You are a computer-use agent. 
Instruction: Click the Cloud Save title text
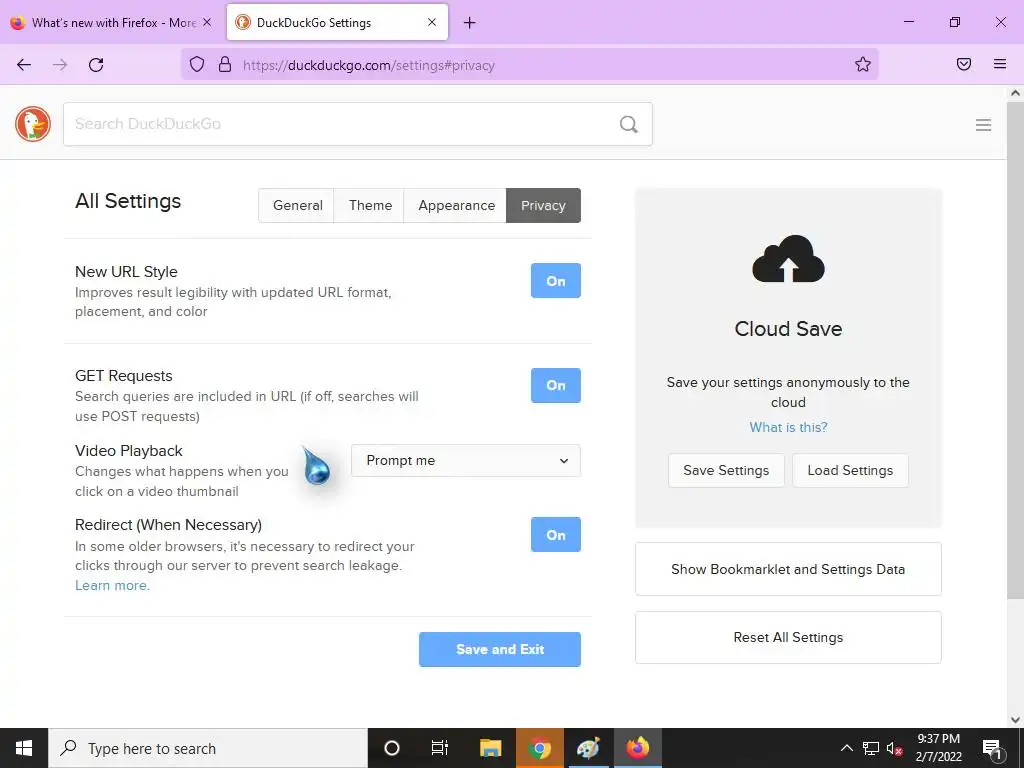tap(788, 328)
